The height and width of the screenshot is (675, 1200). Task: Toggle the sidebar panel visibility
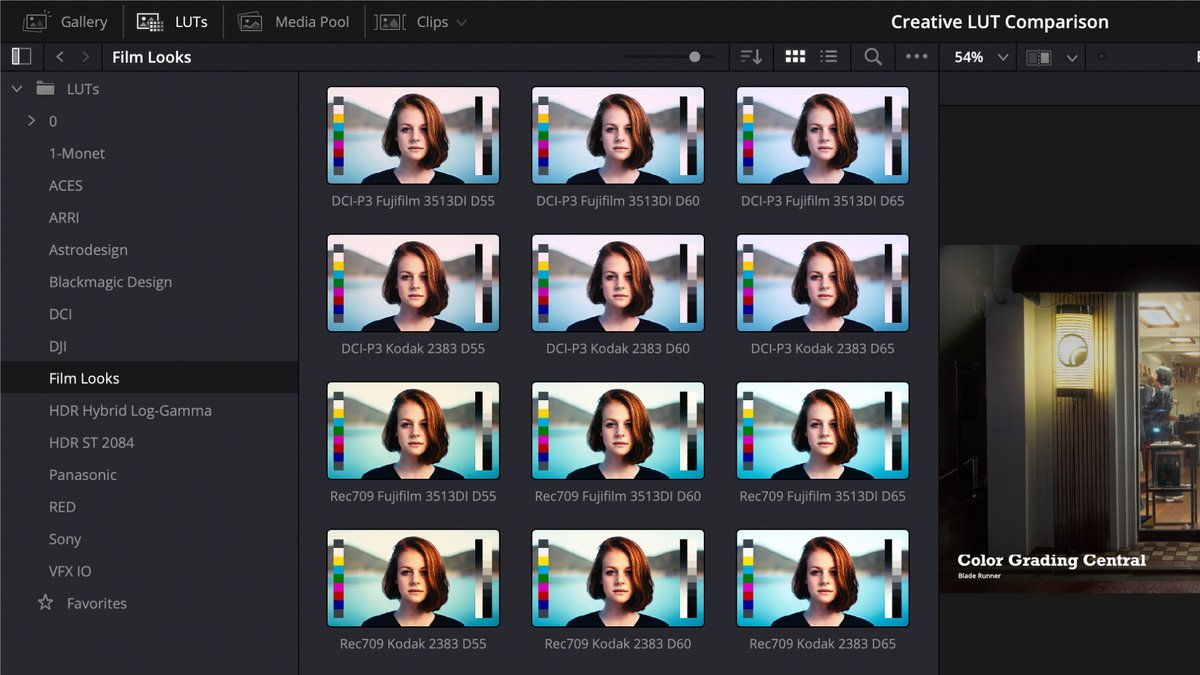[21, 56]
